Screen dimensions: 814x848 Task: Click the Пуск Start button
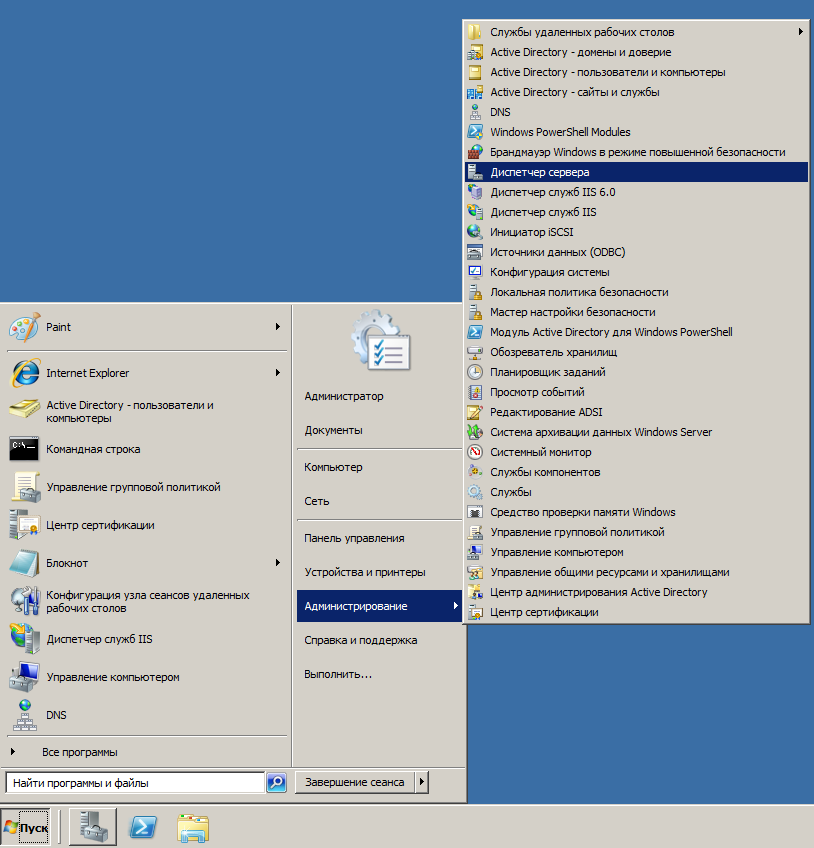pyautogui.click(x=26, y=827)
